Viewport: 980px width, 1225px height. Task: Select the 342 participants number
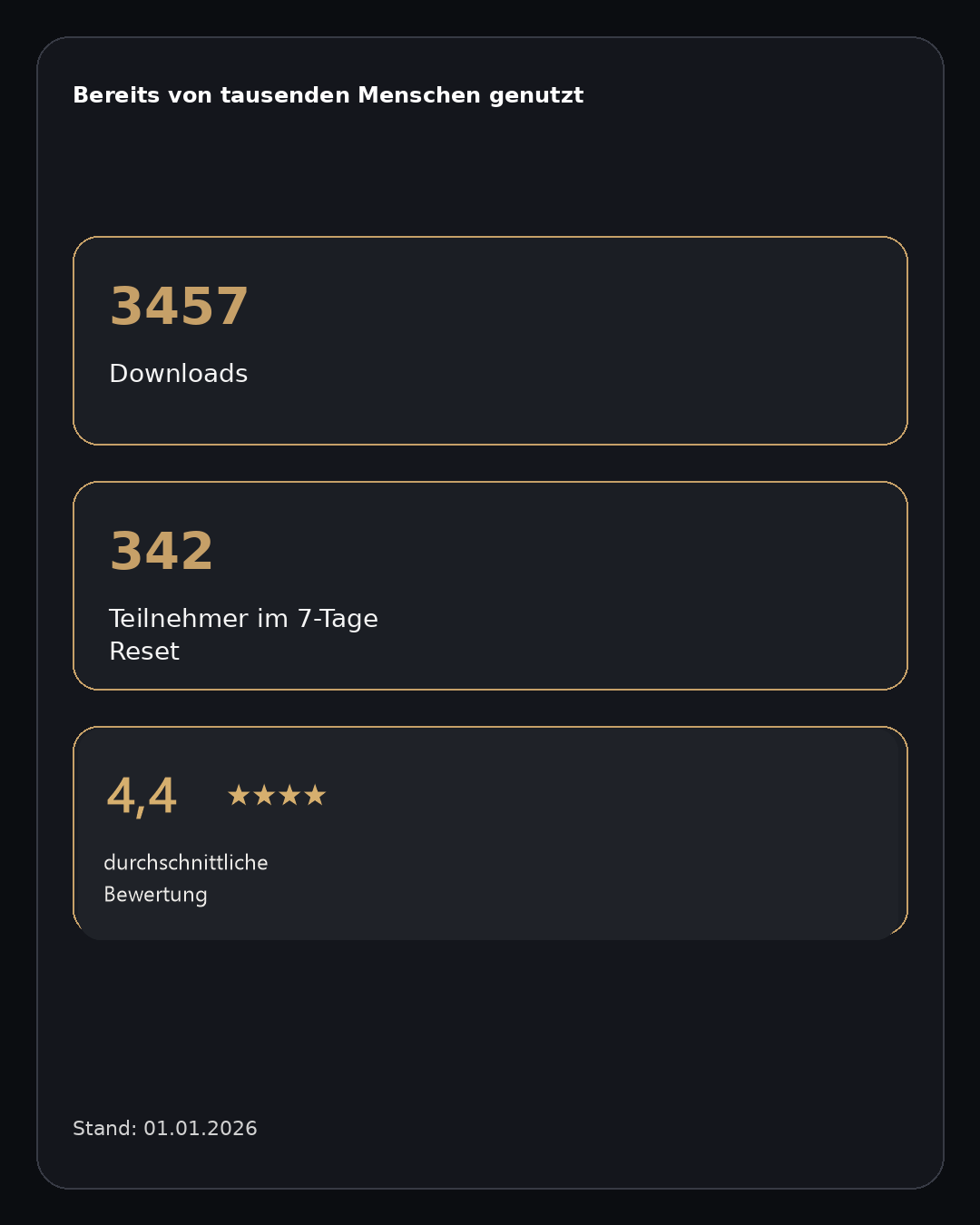pos(162,552)
